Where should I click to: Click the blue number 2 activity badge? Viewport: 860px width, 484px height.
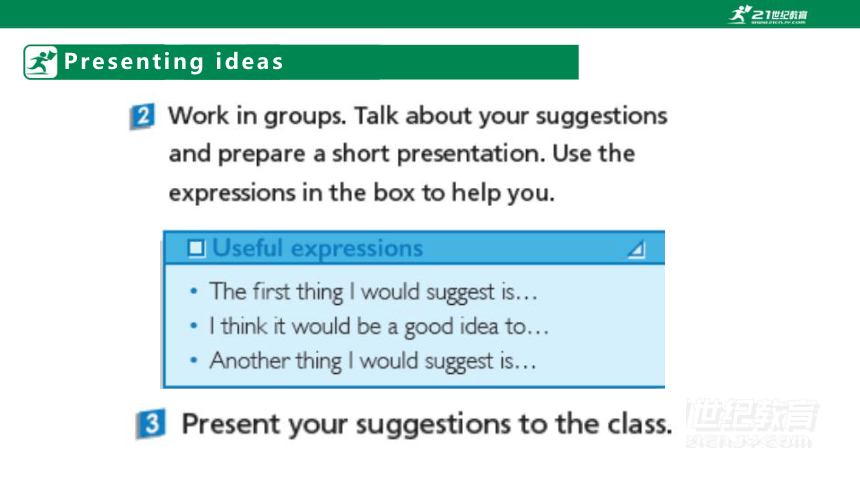click(143, 116)
